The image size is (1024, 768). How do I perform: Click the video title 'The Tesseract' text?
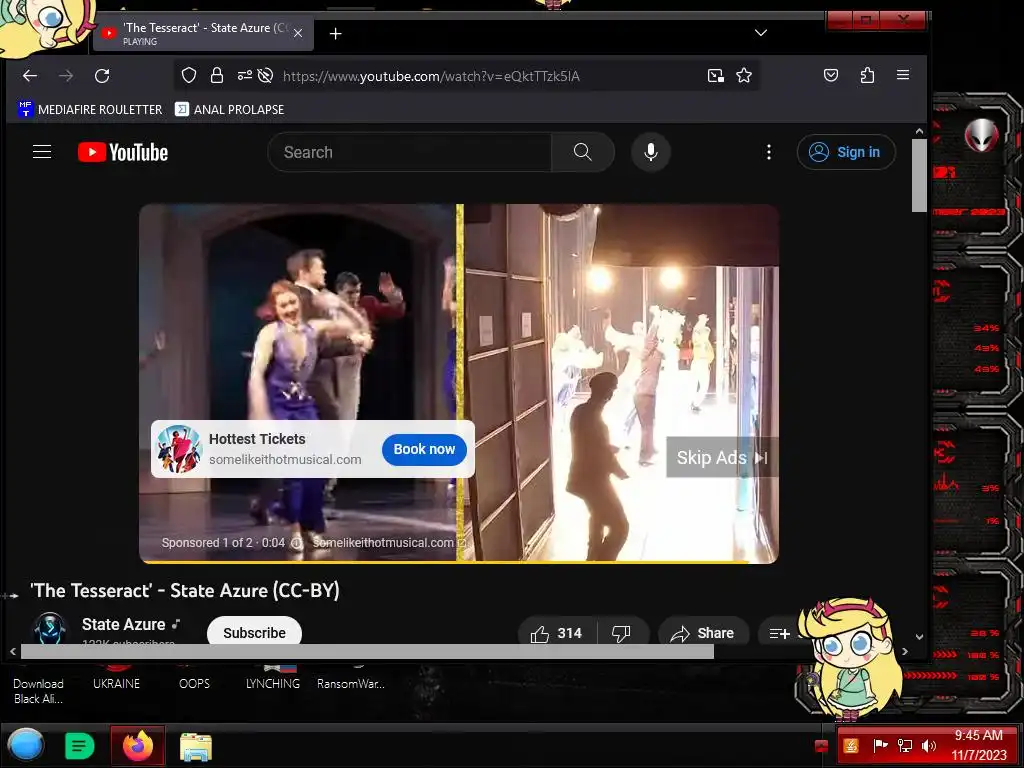point(185,590)
